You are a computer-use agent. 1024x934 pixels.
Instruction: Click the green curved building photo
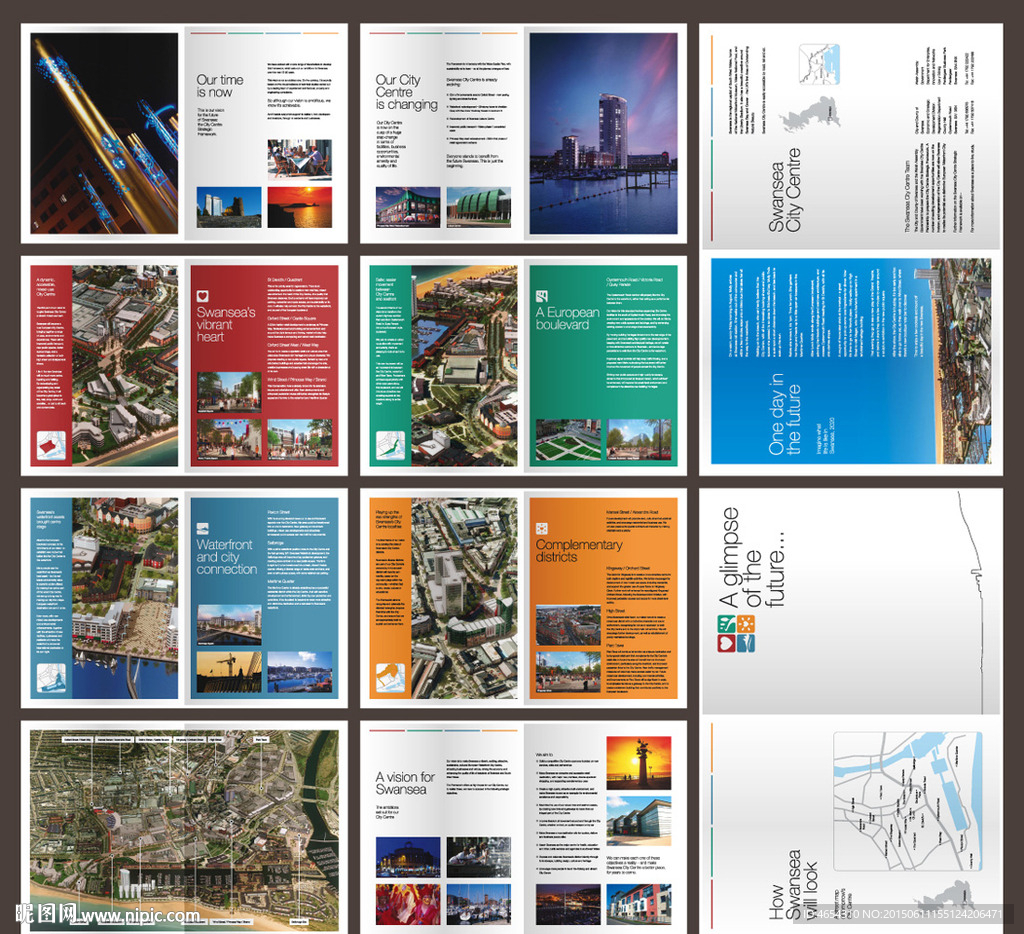[x=479, y=207]
